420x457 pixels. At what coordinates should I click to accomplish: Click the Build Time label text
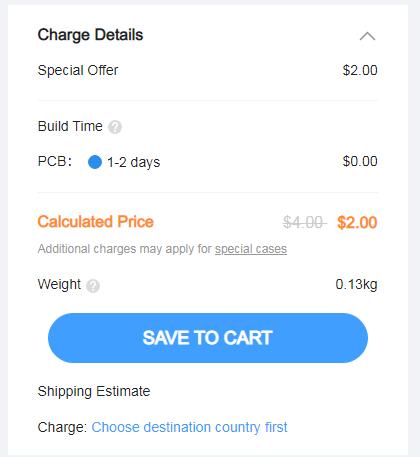click(x=70, y=126)
